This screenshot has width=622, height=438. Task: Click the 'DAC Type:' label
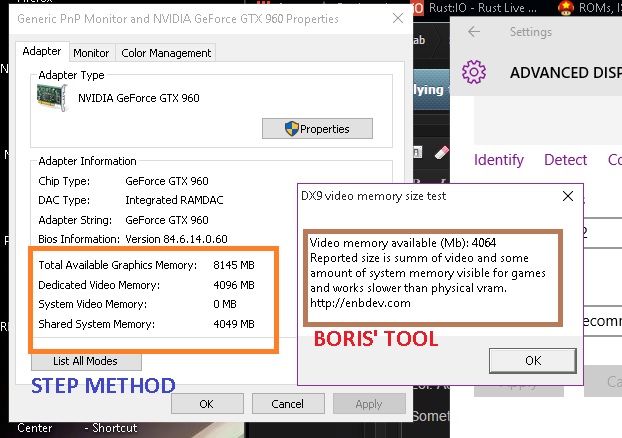tap(64, 200)
